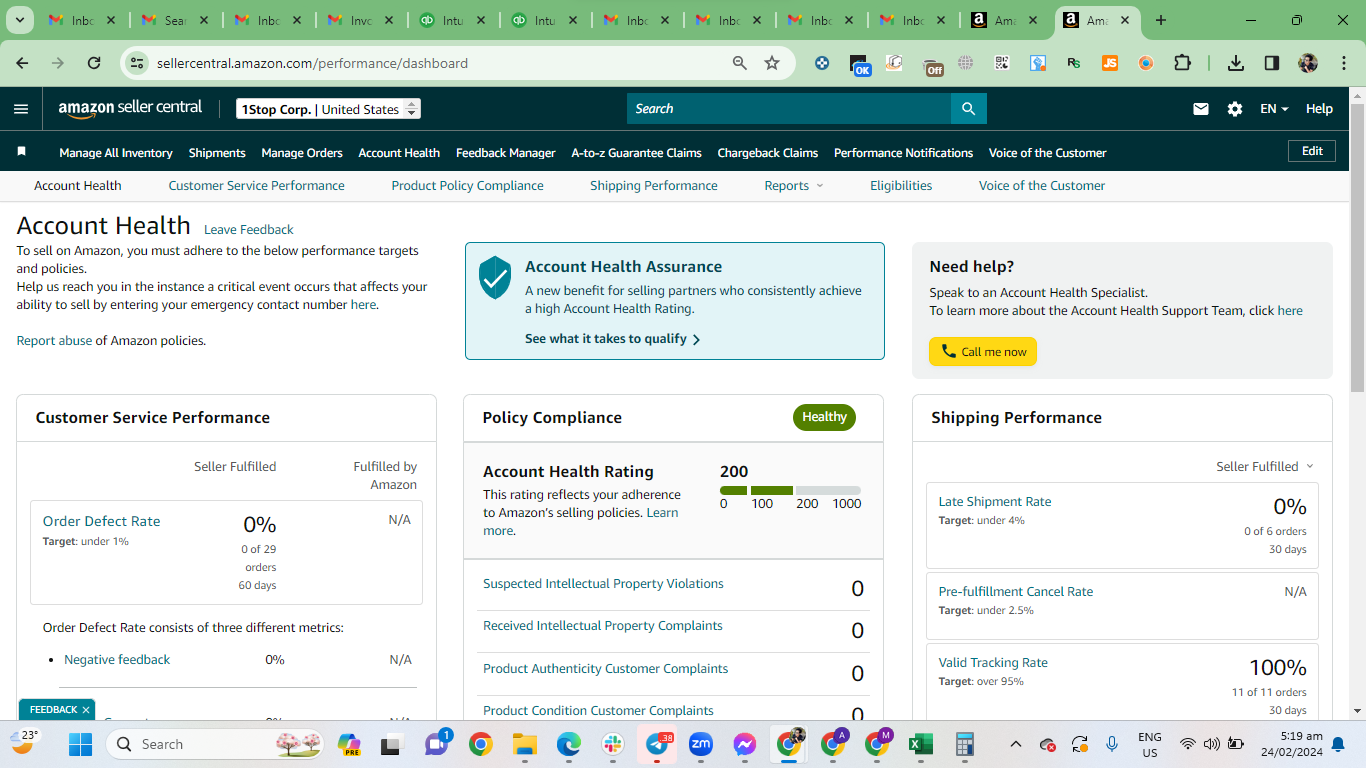This screenshot has height=768, width=1366.
Task: View site information icon in address bar
Action: point(137,63)
